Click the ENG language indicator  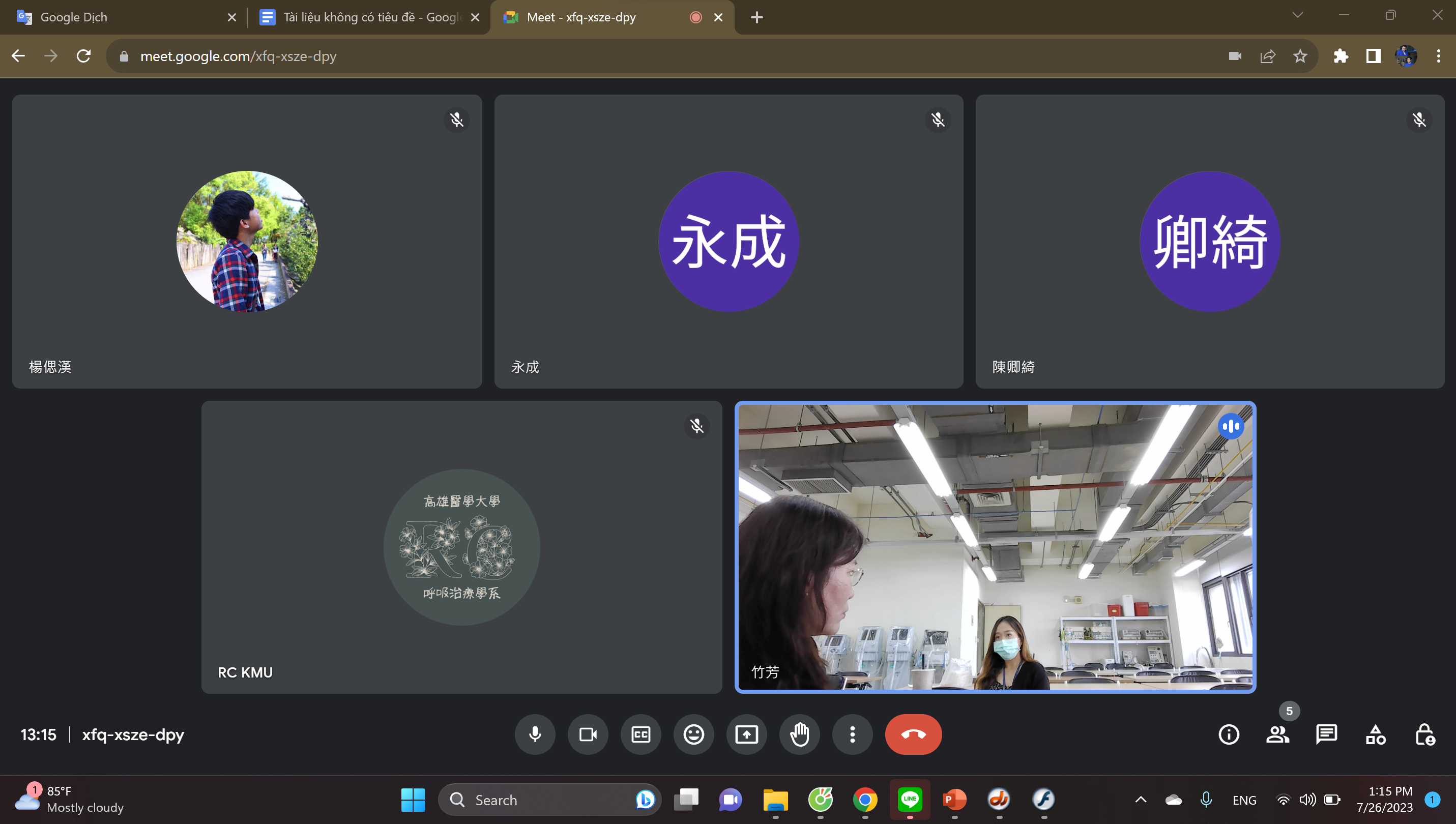point(1244,800)
